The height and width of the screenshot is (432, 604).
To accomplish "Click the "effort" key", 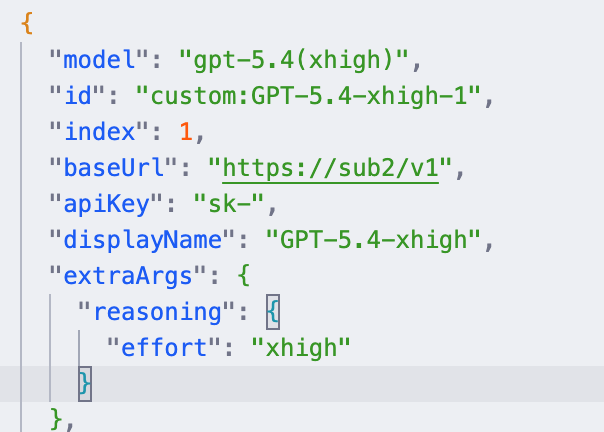I will tap(164, 348).
